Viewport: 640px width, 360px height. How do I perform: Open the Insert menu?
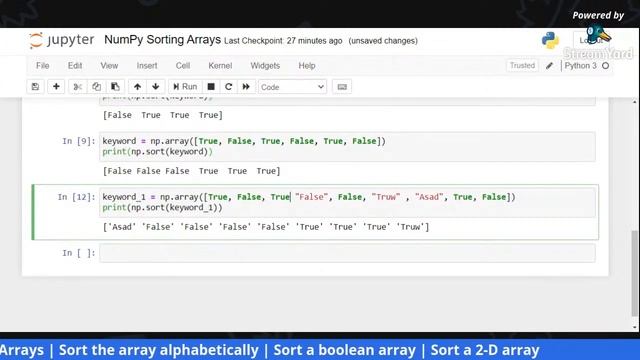point(147,66)
